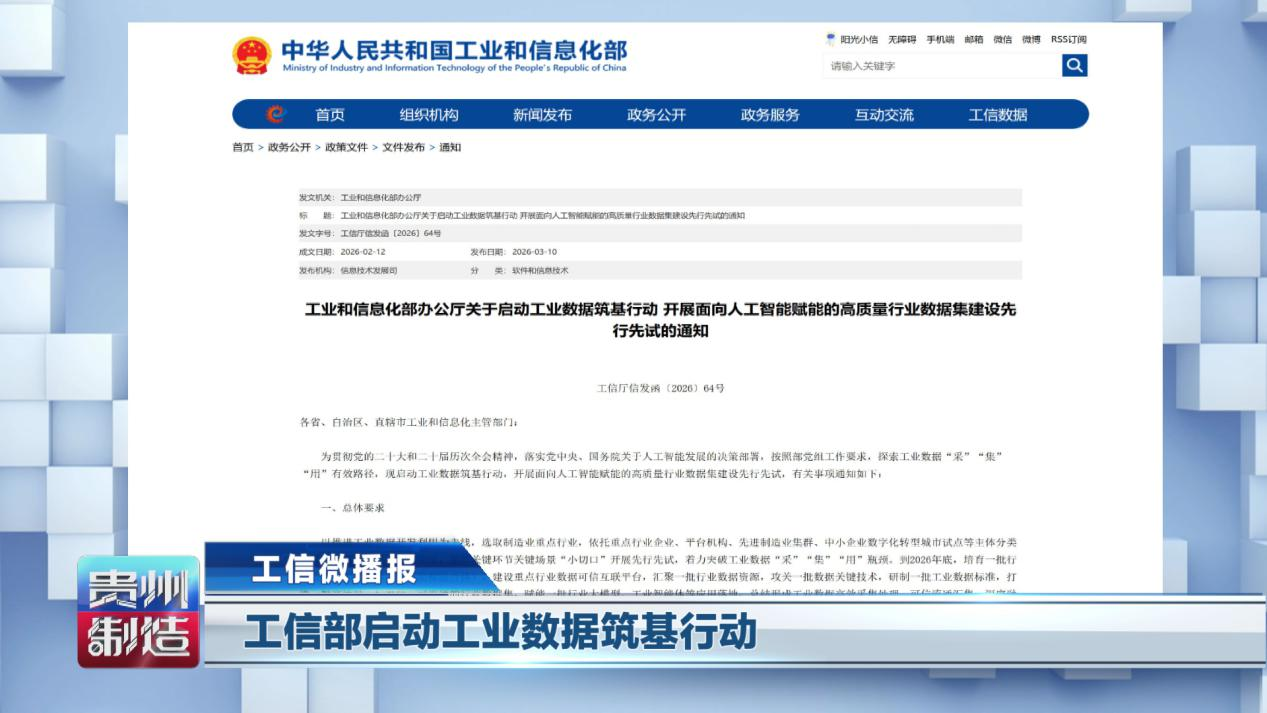Click the 邮箱 link at top

point(974,40)
